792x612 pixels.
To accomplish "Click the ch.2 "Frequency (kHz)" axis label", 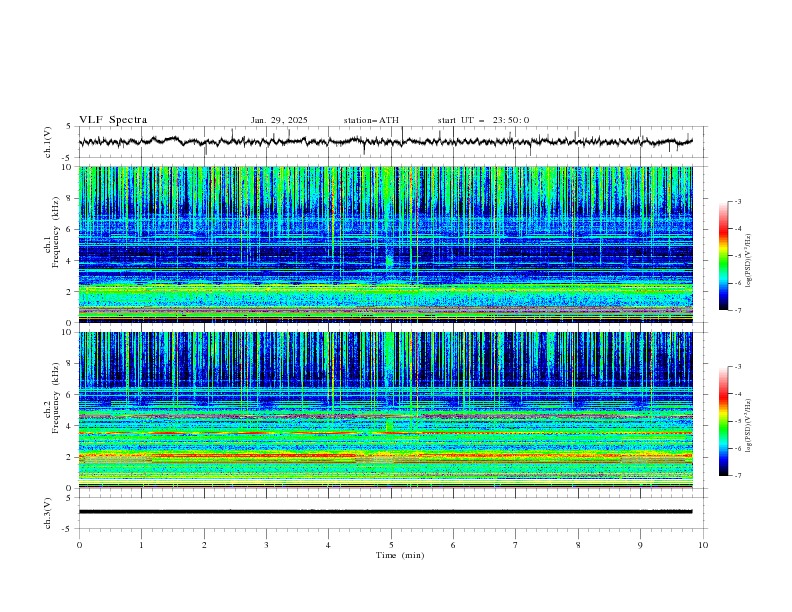I will tap(56, 398).
